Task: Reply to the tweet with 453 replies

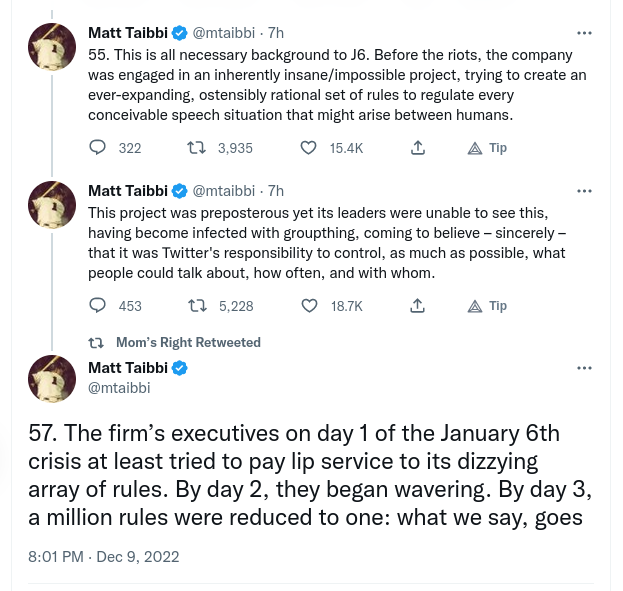Action: (x=98, y=306)
